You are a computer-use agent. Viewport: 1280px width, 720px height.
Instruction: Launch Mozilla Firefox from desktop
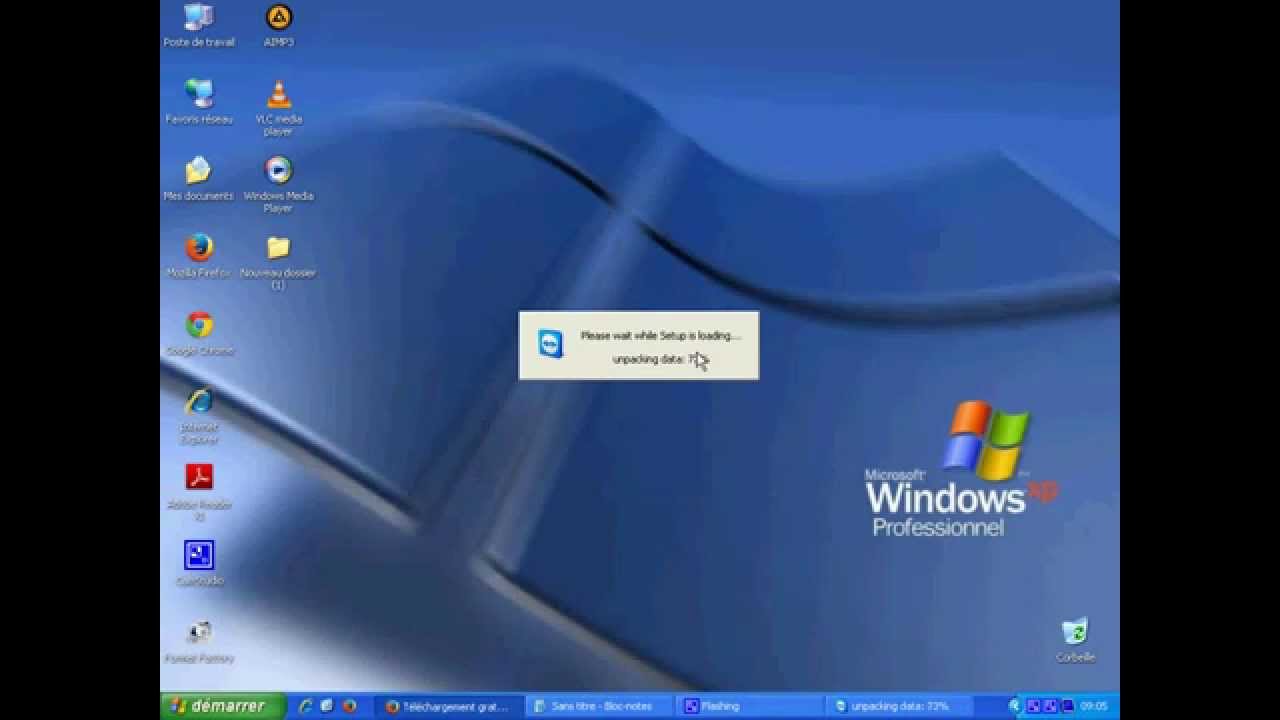tap(199, 256)
